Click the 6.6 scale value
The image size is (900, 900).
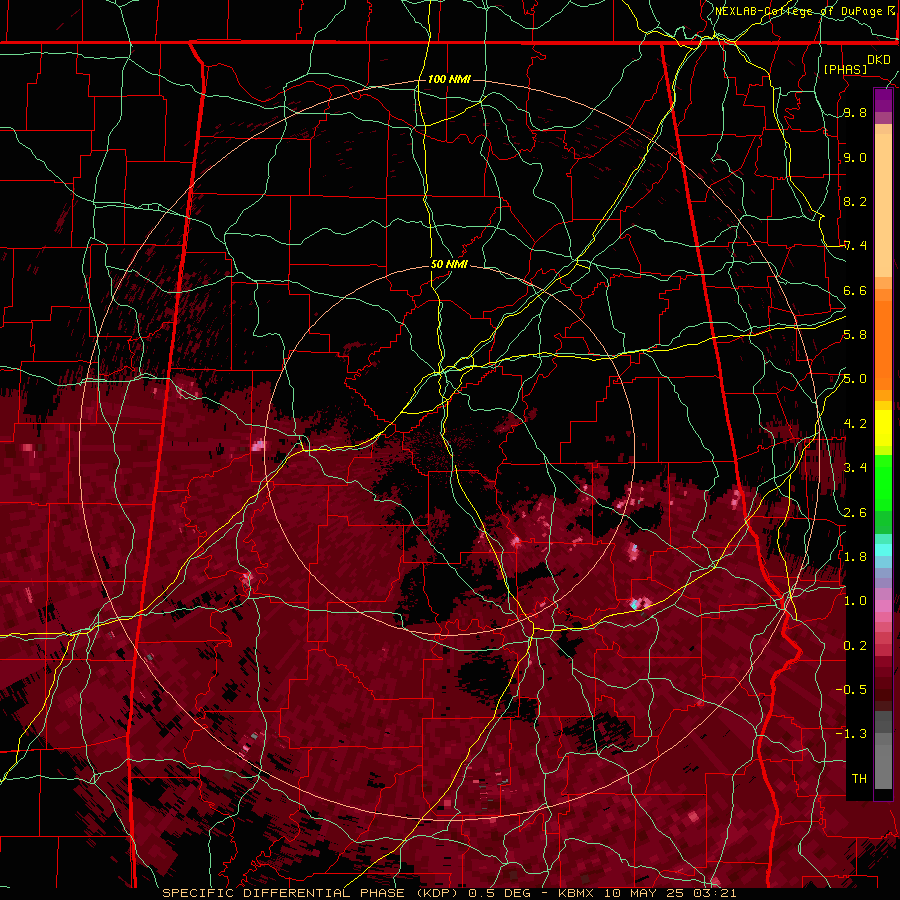855,290
